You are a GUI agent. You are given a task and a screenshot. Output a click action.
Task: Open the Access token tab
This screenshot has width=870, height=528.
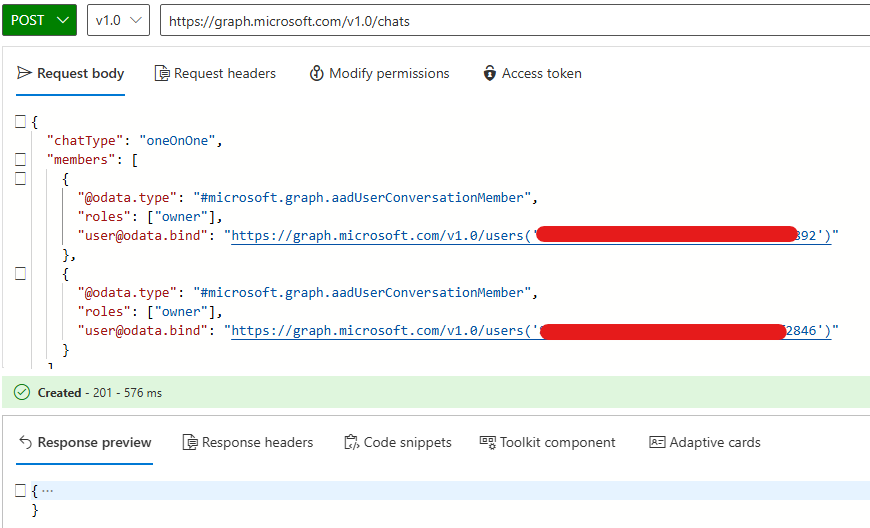[533, 74]
